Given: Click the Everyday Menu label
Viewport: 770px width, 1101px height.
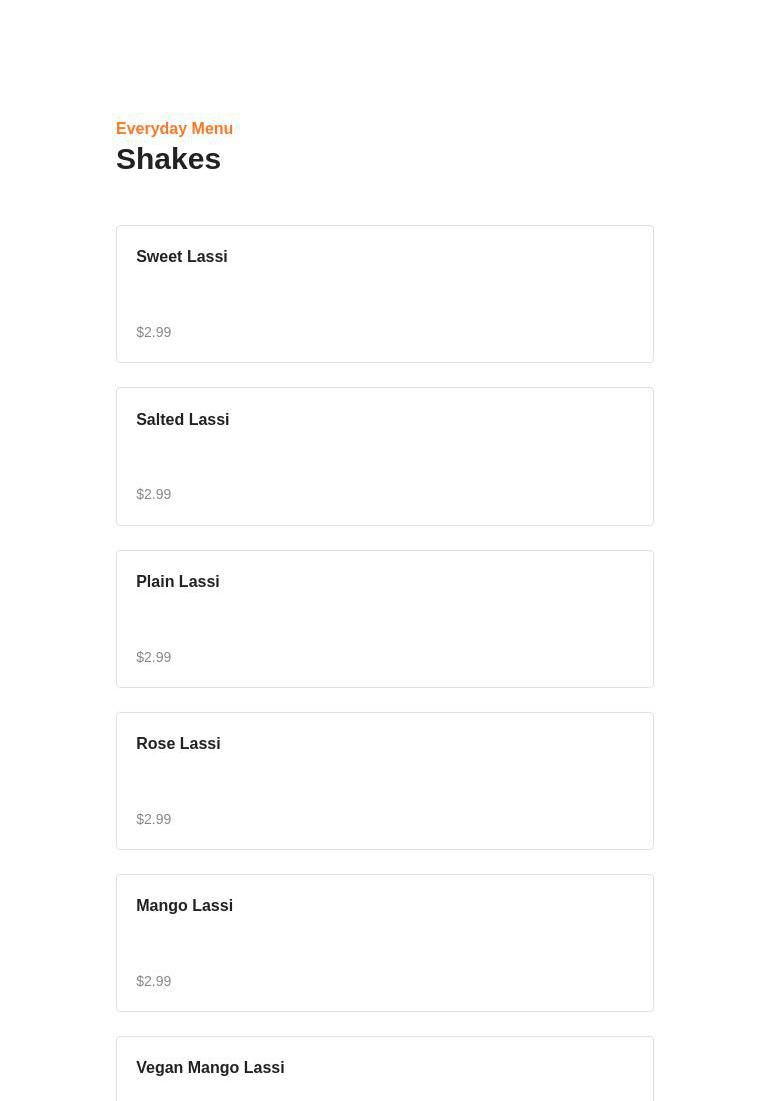Looking at the screenshot, I should [x=174, y=129].
